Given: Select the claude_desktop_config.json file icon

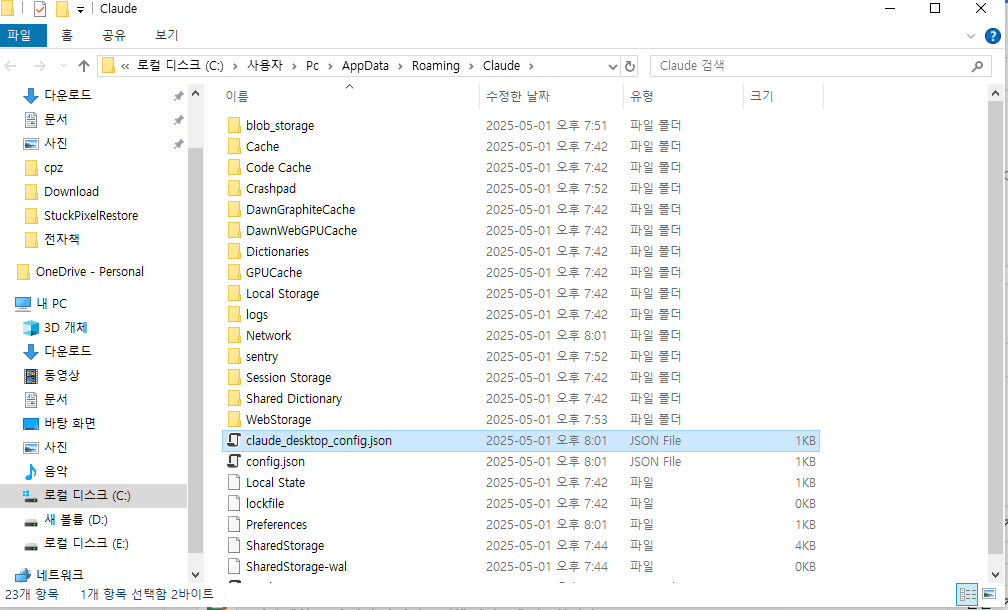Looking at the screenshot, I should (x=234, y=441).
